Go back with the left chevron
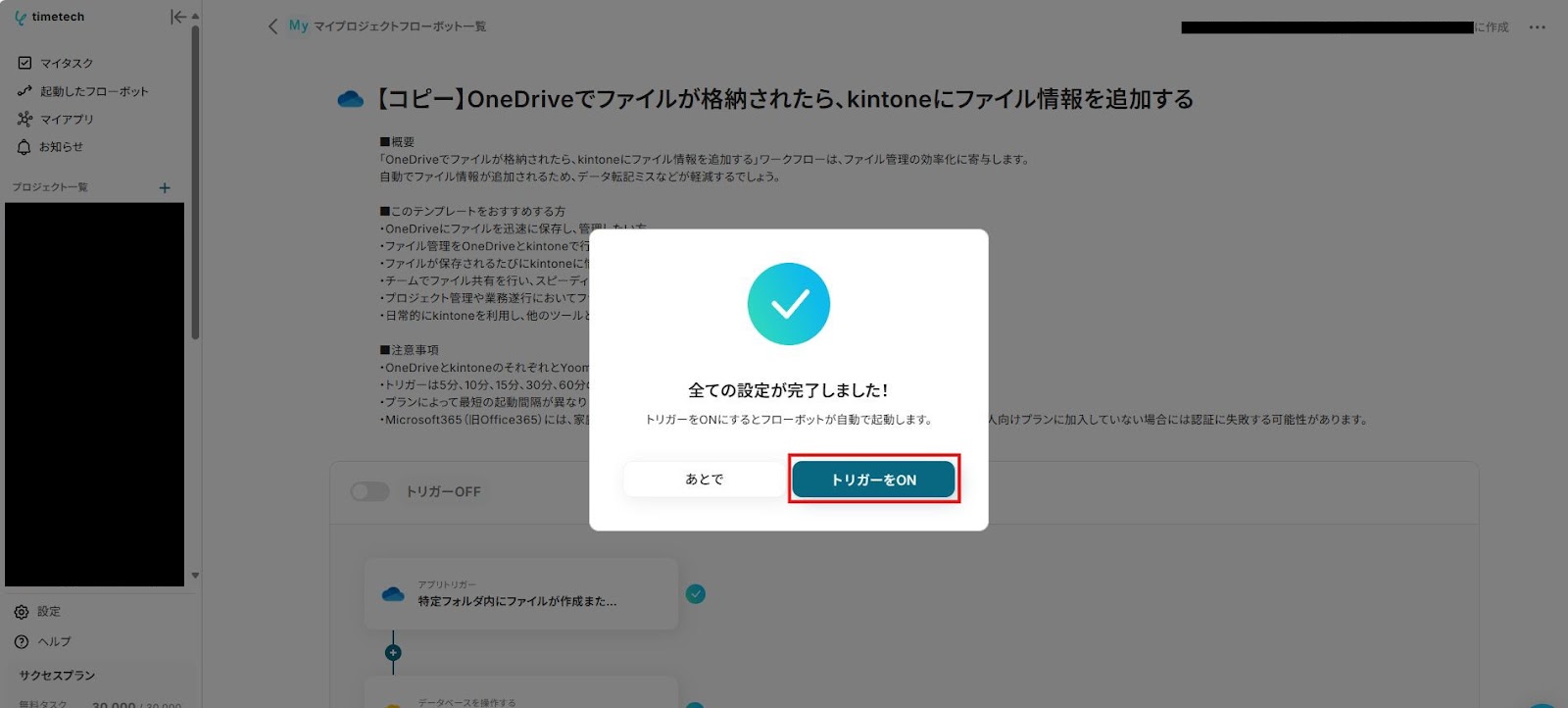This screenshot has height=708, width=1568. pyautogui.click(x=272, y=26)
